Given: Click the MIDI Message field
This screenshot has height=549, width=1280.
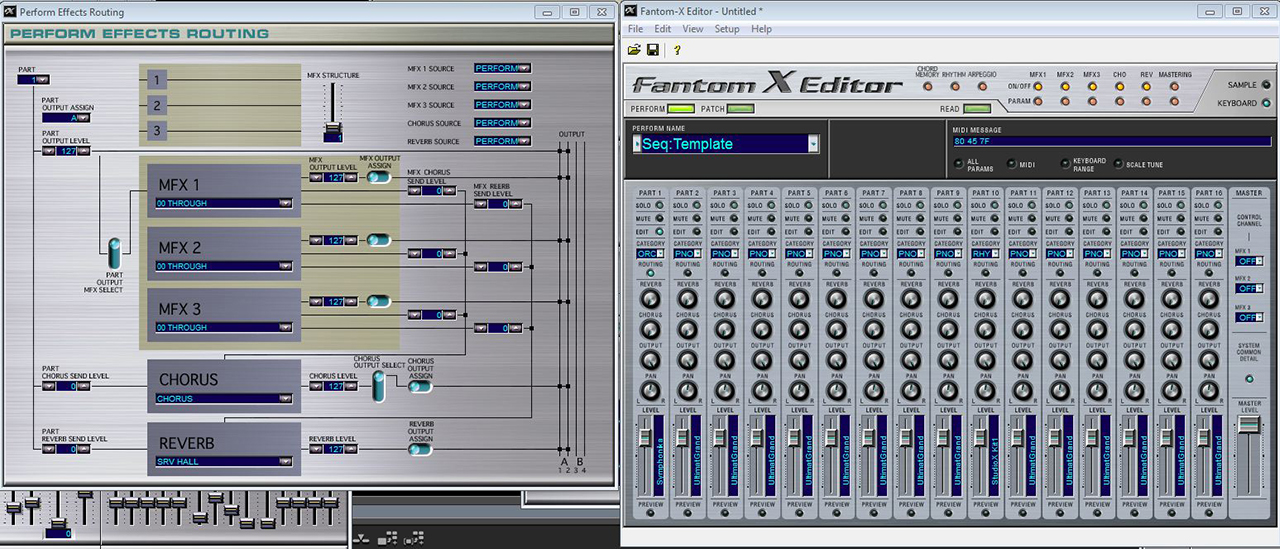Looking at the screenshot, I should coord(1111,142).
